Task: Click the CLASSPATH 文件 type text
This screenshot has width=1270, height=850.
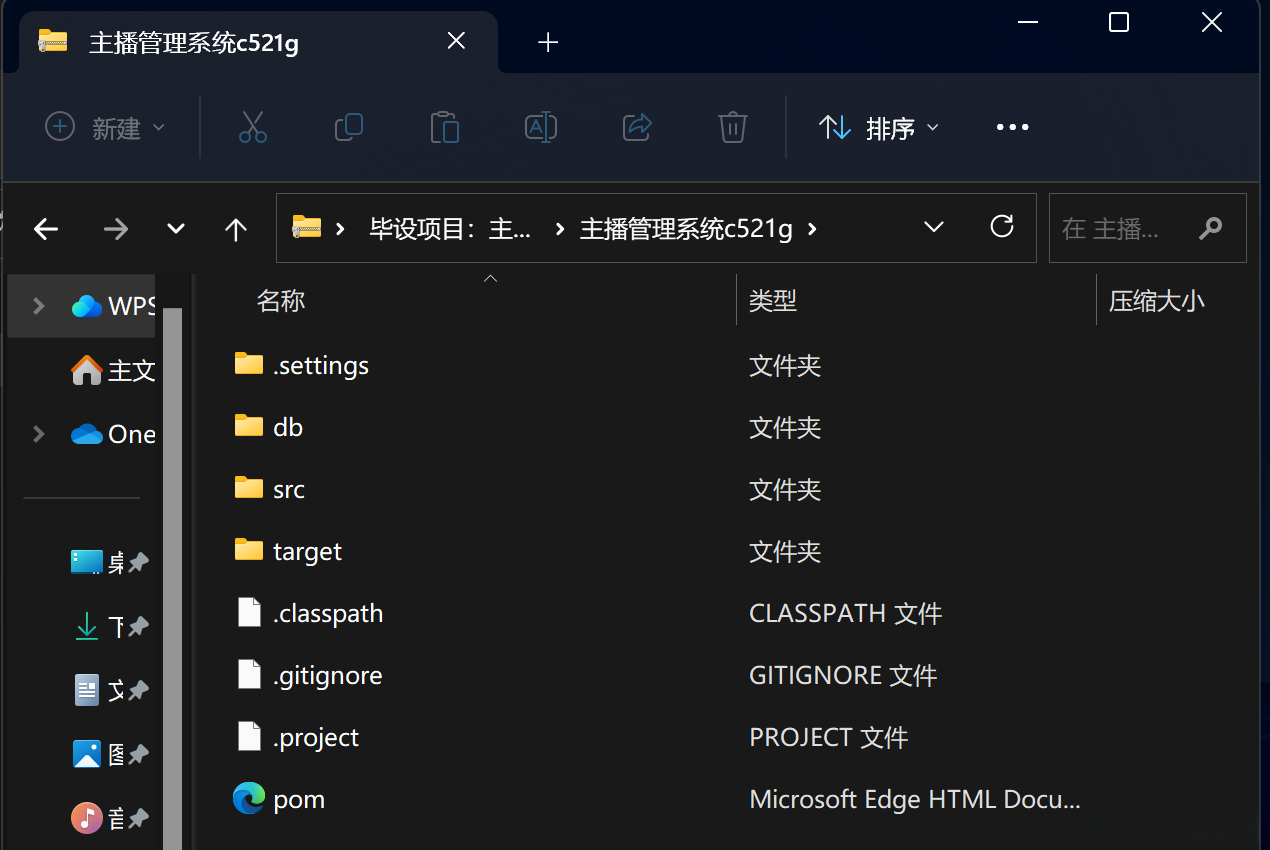Action: click(x=845, y=613)
